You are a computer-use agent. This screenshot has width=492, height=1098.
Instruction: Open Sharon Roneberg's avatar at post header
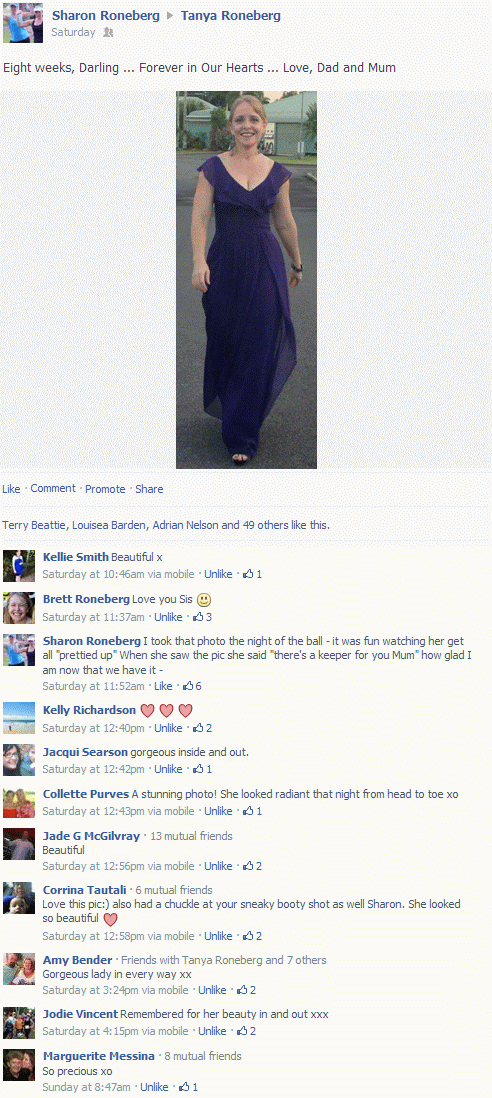pyautogui.click(x=23, y=22)
